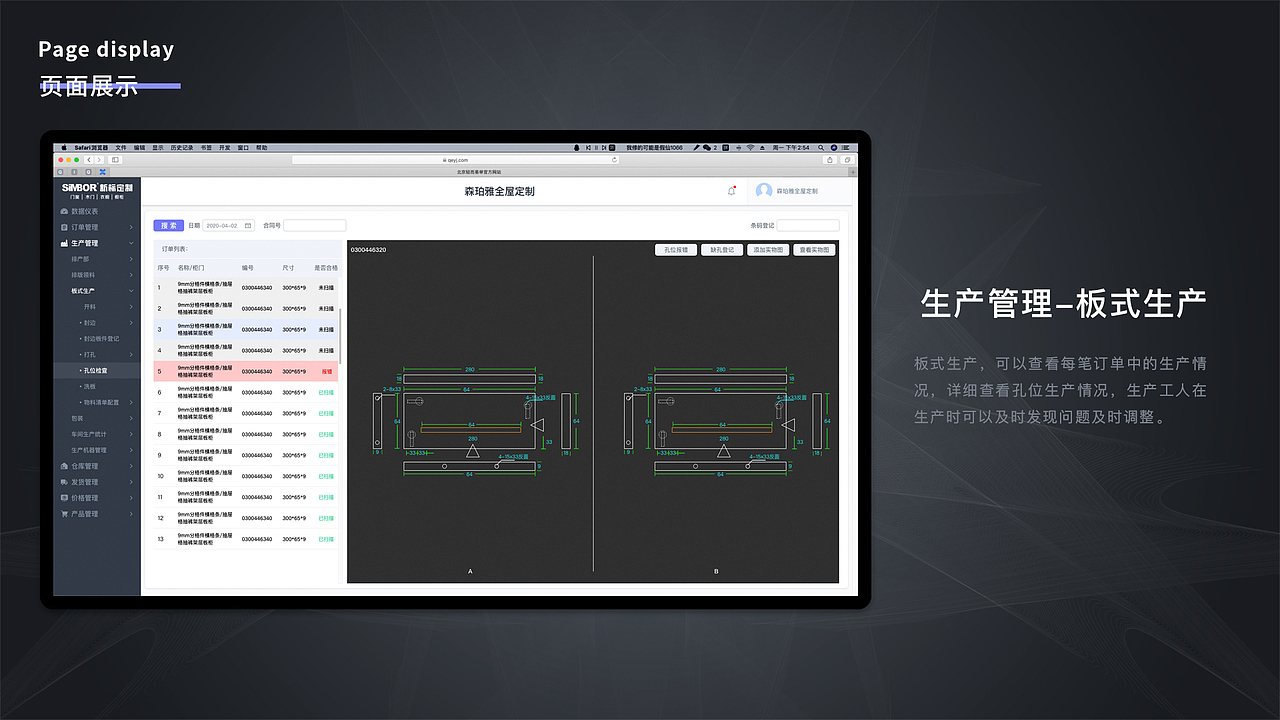The image size is (1280, 720).
Task: Switch to drawing view B
Action: click(715, 570)
